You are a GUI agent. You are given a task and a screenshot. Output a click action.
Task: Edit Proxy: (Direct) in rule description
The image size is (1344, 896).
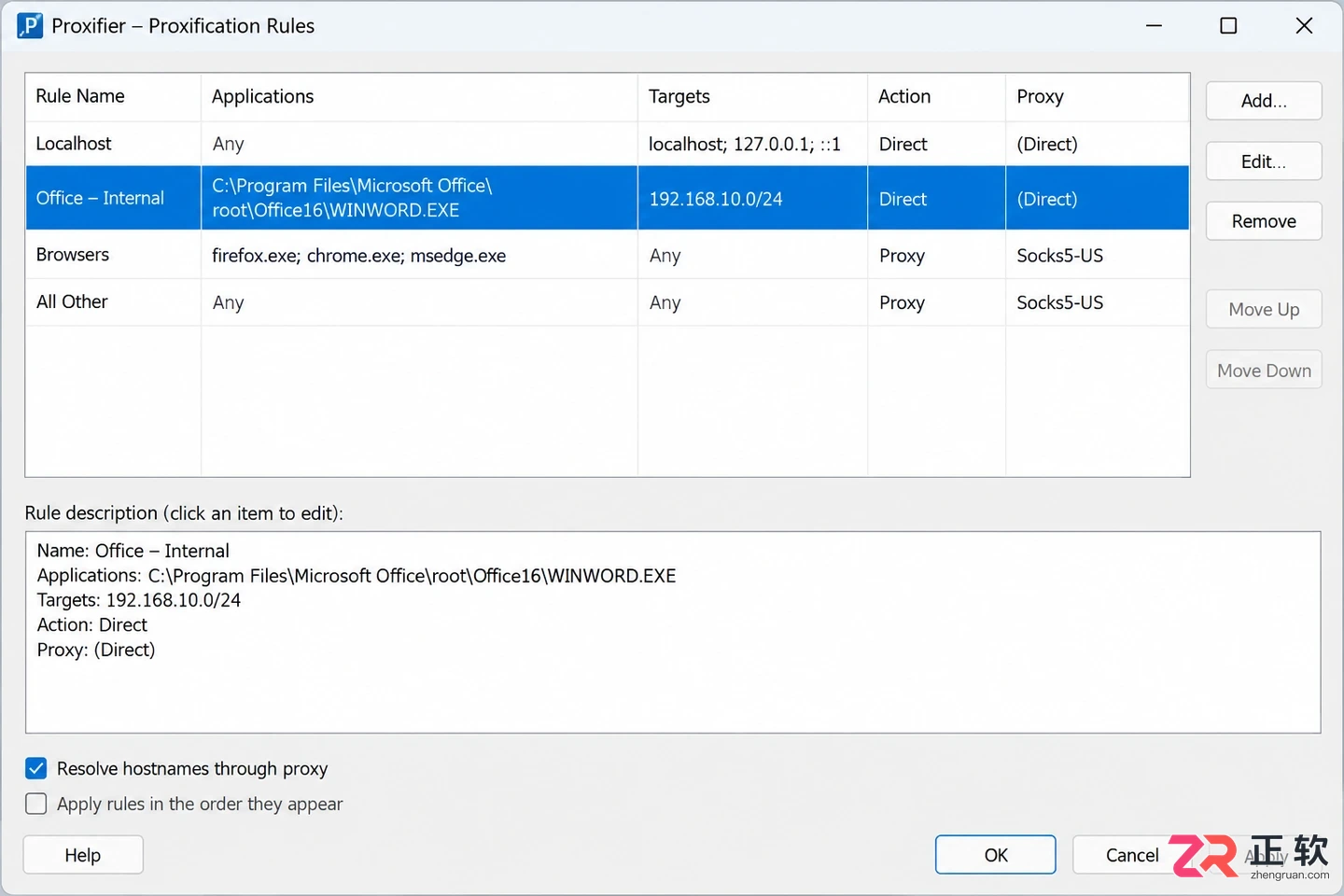[96, 650]
